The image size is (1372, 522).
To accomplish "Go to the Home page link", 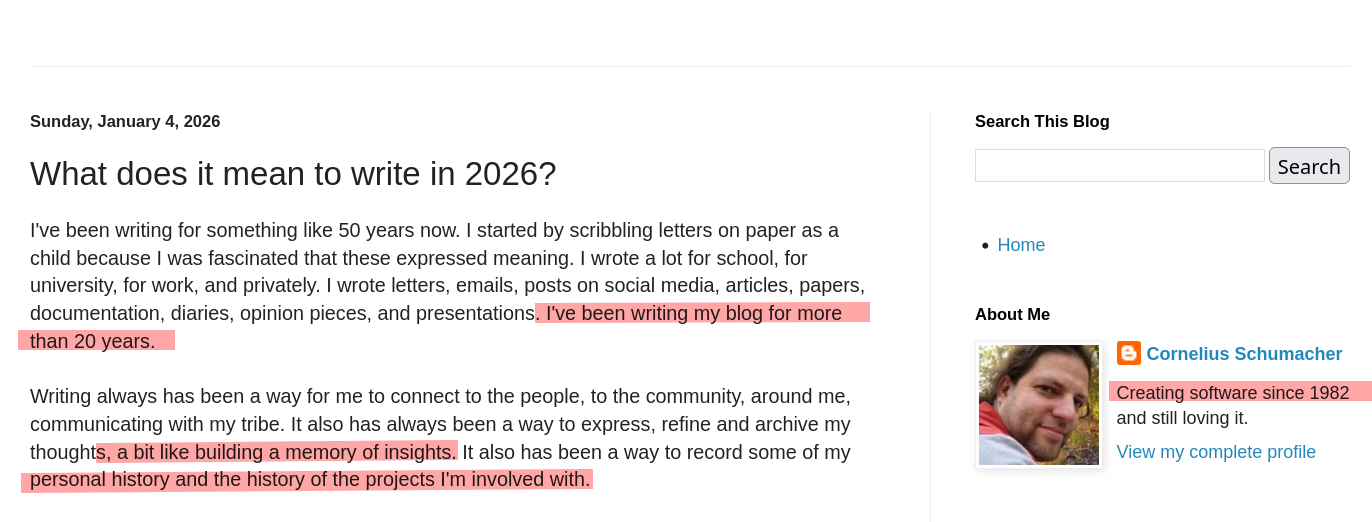I will 1021,245.
